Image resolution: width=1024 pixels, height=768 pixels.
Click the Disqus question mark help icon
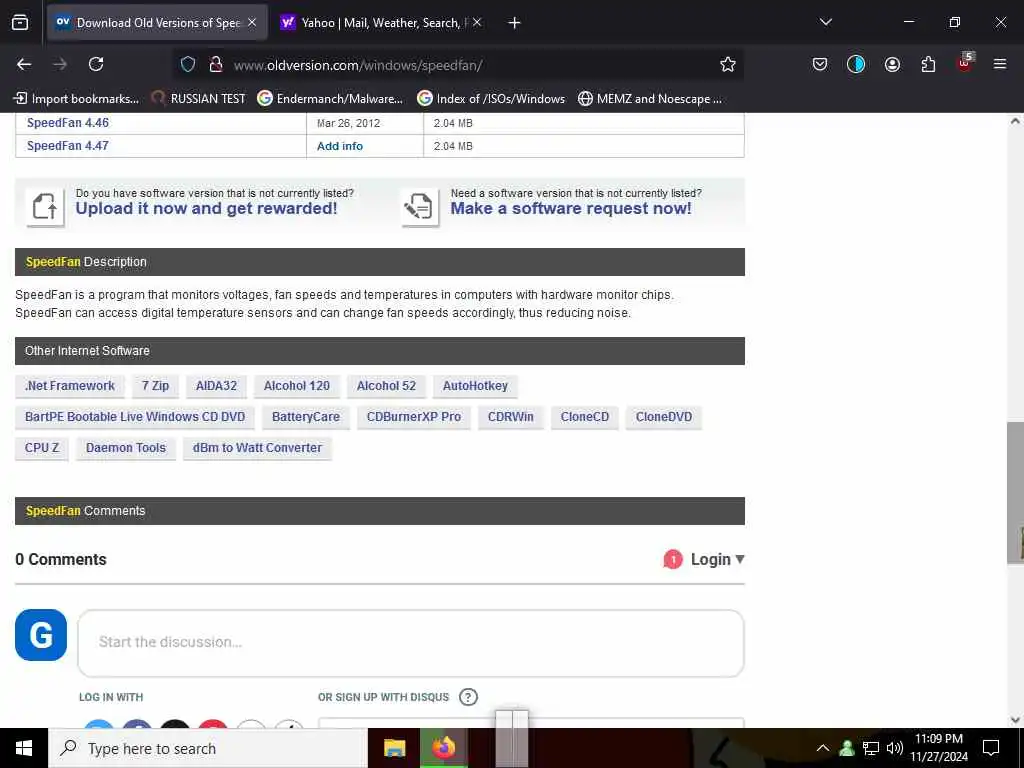tap(468, 697)
